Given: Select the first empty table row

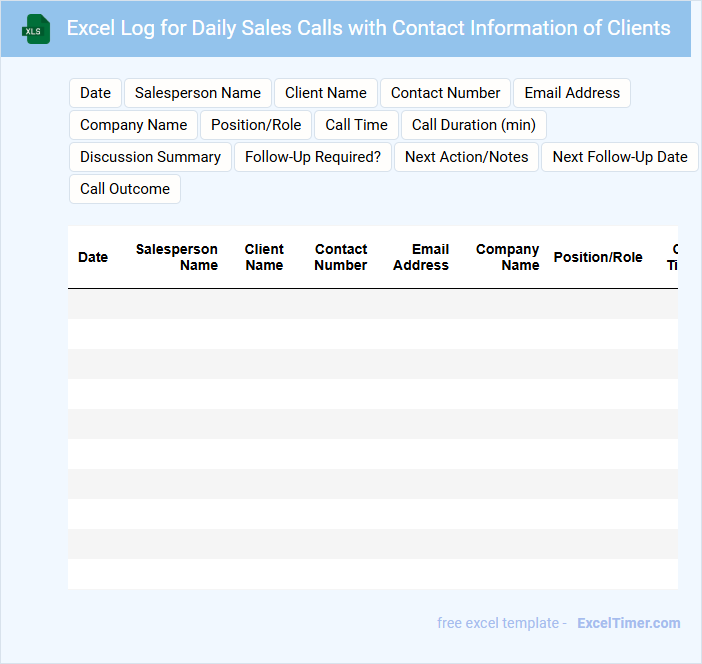Looking at the screenshot, I should 372,304.
